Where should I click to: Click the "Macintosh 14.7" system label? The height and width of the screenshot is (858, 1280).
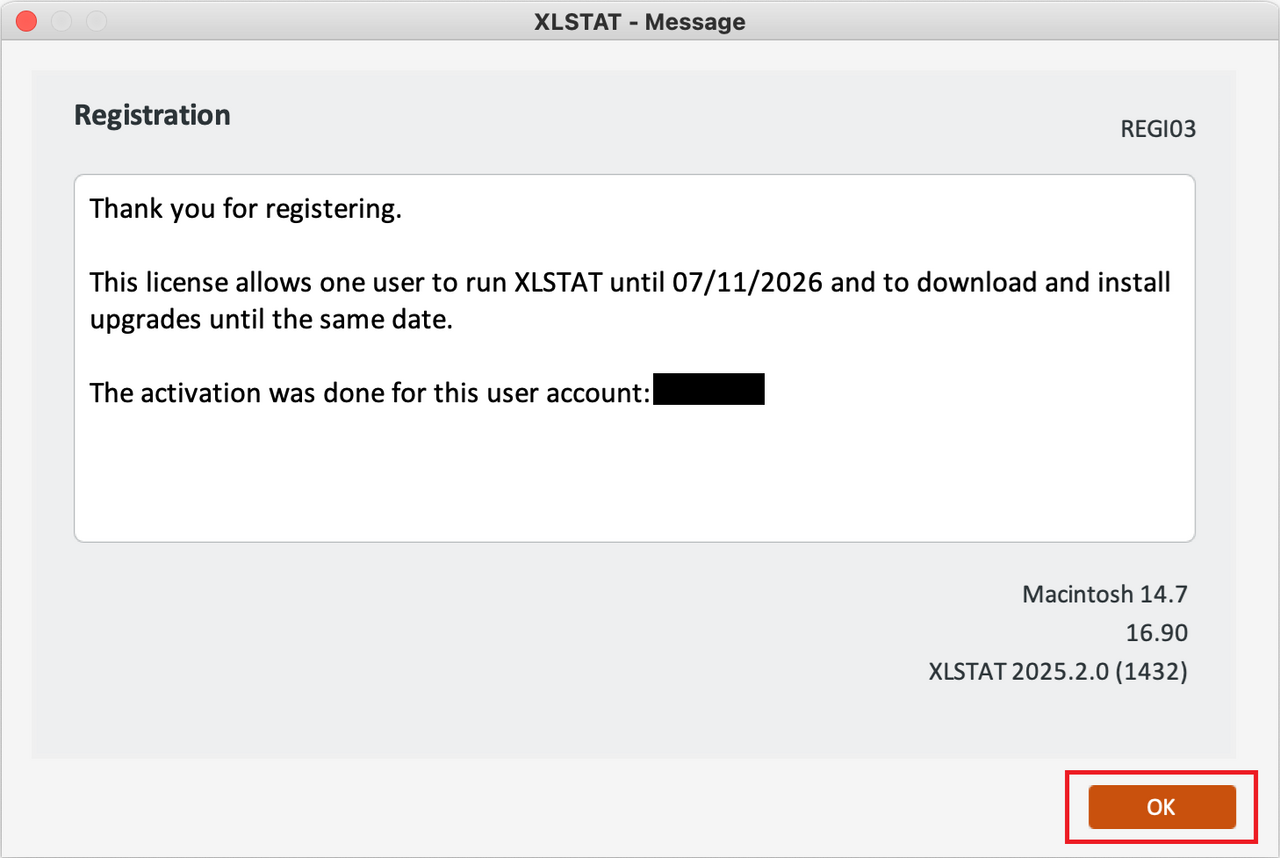(x=1104, y=594)
